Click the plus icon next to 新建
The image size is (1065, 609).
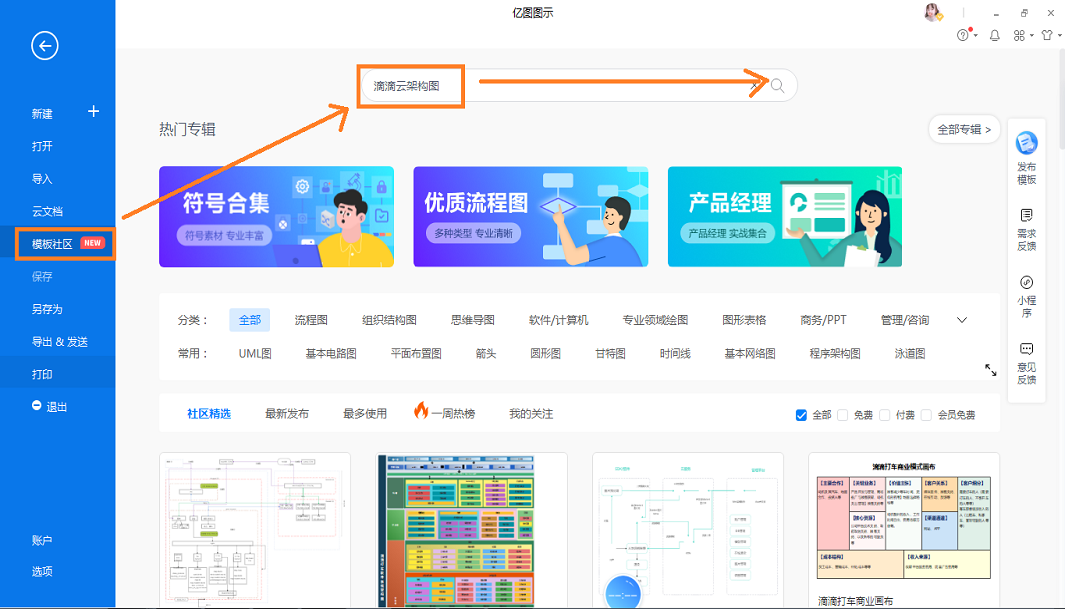(94, 111)
